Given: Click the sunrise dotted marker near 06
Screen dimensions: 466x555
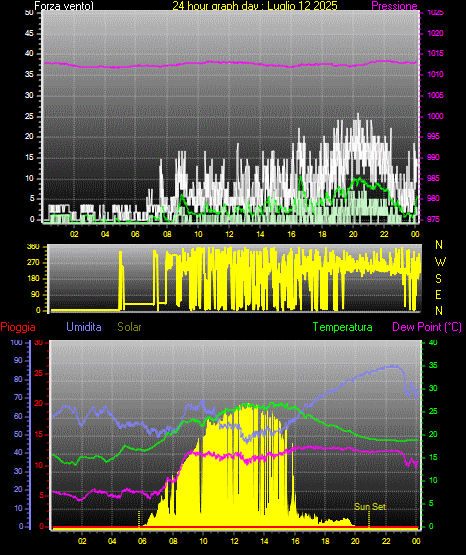Looking at the screenshot, I should [x=139, y=519].
